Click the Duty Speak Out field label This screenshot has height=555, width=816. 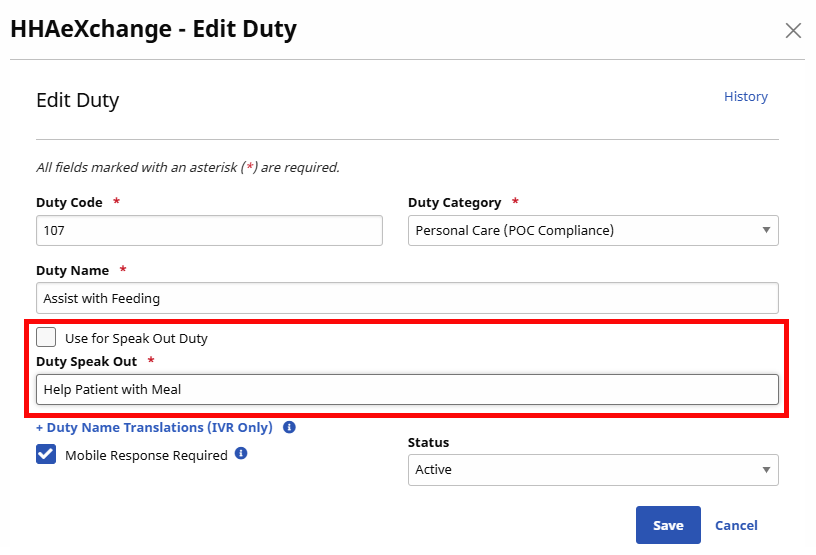[x=86, y=361]
